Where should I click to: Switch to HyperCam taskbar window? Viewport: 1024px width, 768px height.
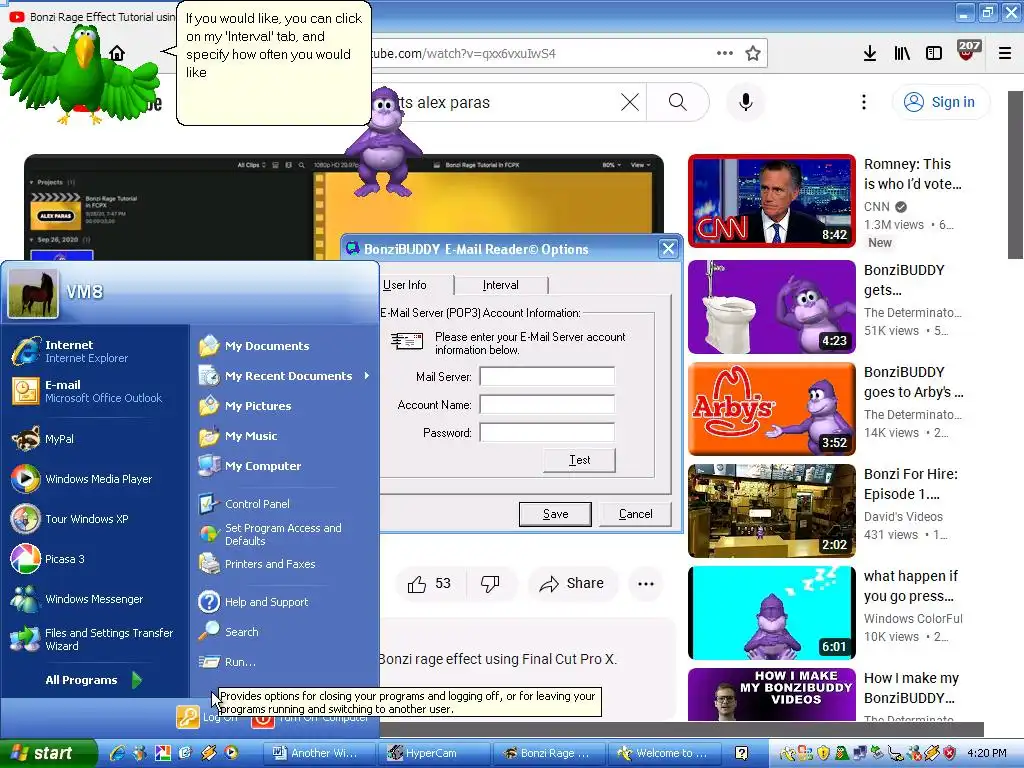point(434,753)
